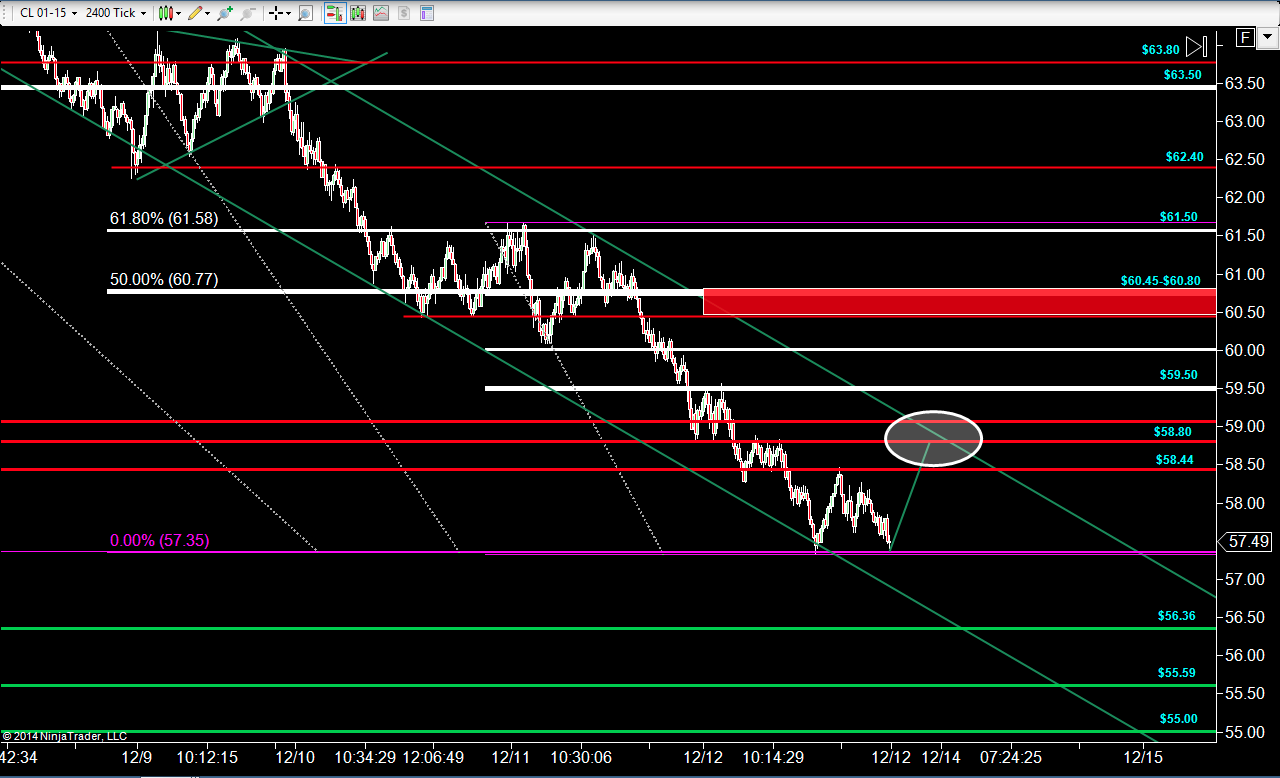1280x778 pixels.
Task: Click the 61.80% (61.58) Fibonacci label
Action: [x=164, y=218]
